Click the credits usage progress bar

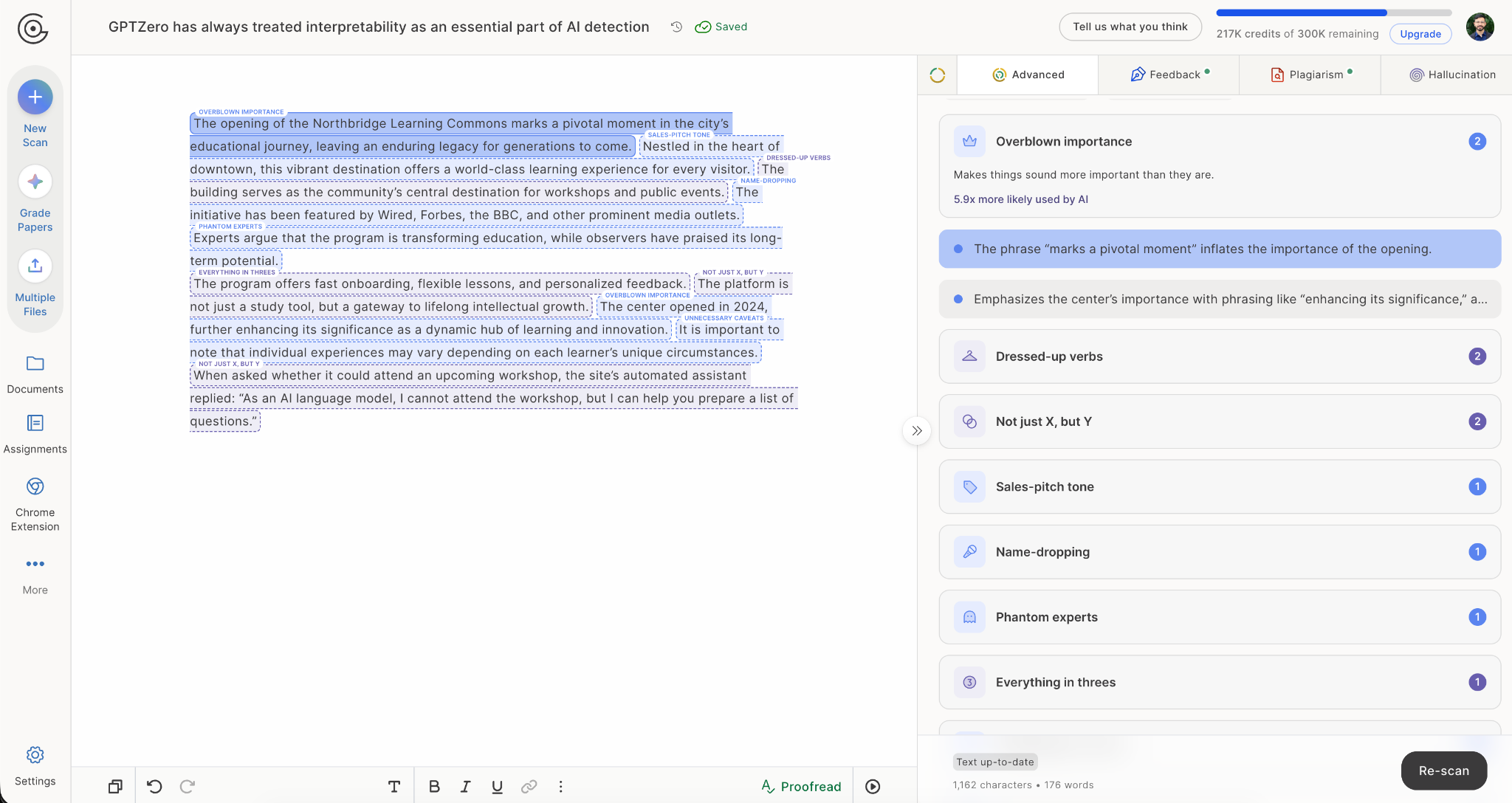(x=1333, y=13)
